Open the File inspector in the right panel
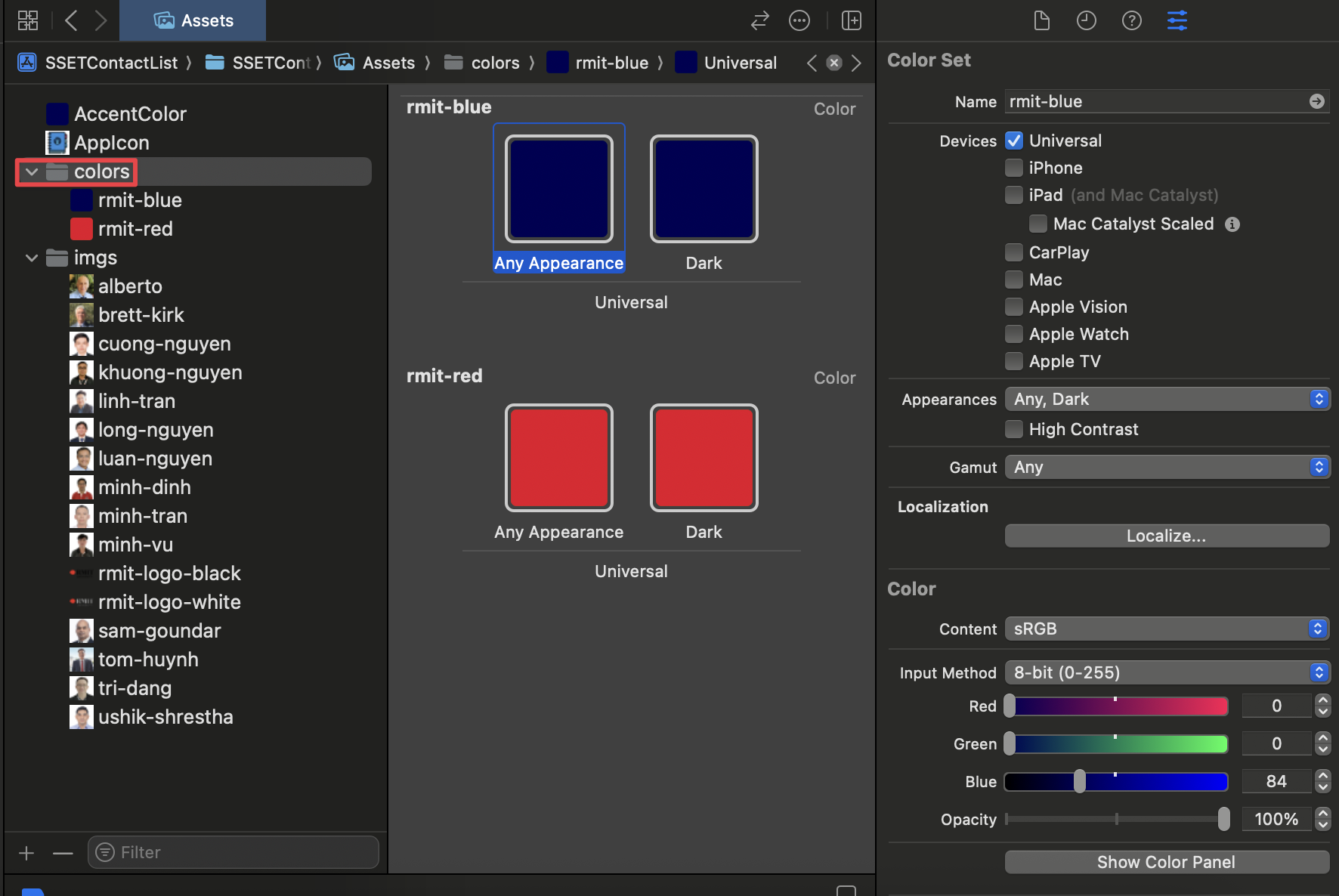Viewport: 1339px width, 896px height. [1041, 20]
